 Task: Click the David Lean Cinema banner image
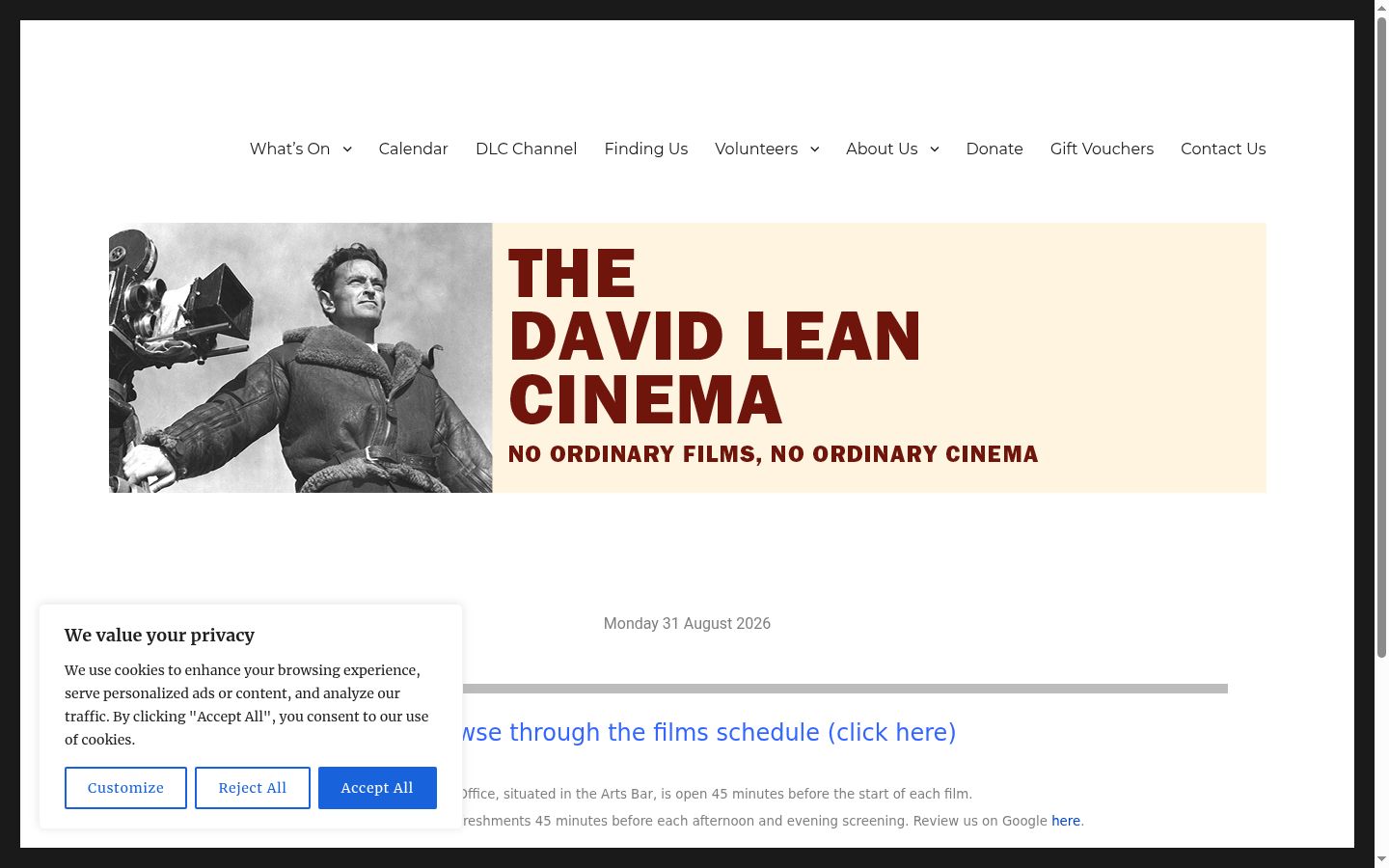pos(688,358)
